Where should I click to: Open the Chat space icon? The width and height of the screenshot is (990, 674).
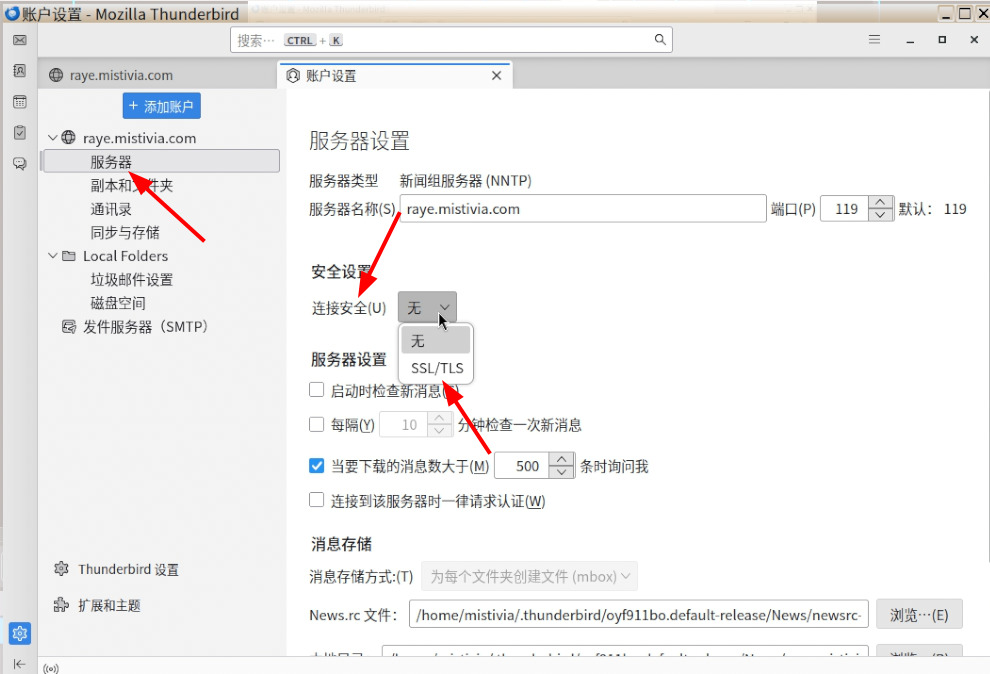[x=20, y=163]
